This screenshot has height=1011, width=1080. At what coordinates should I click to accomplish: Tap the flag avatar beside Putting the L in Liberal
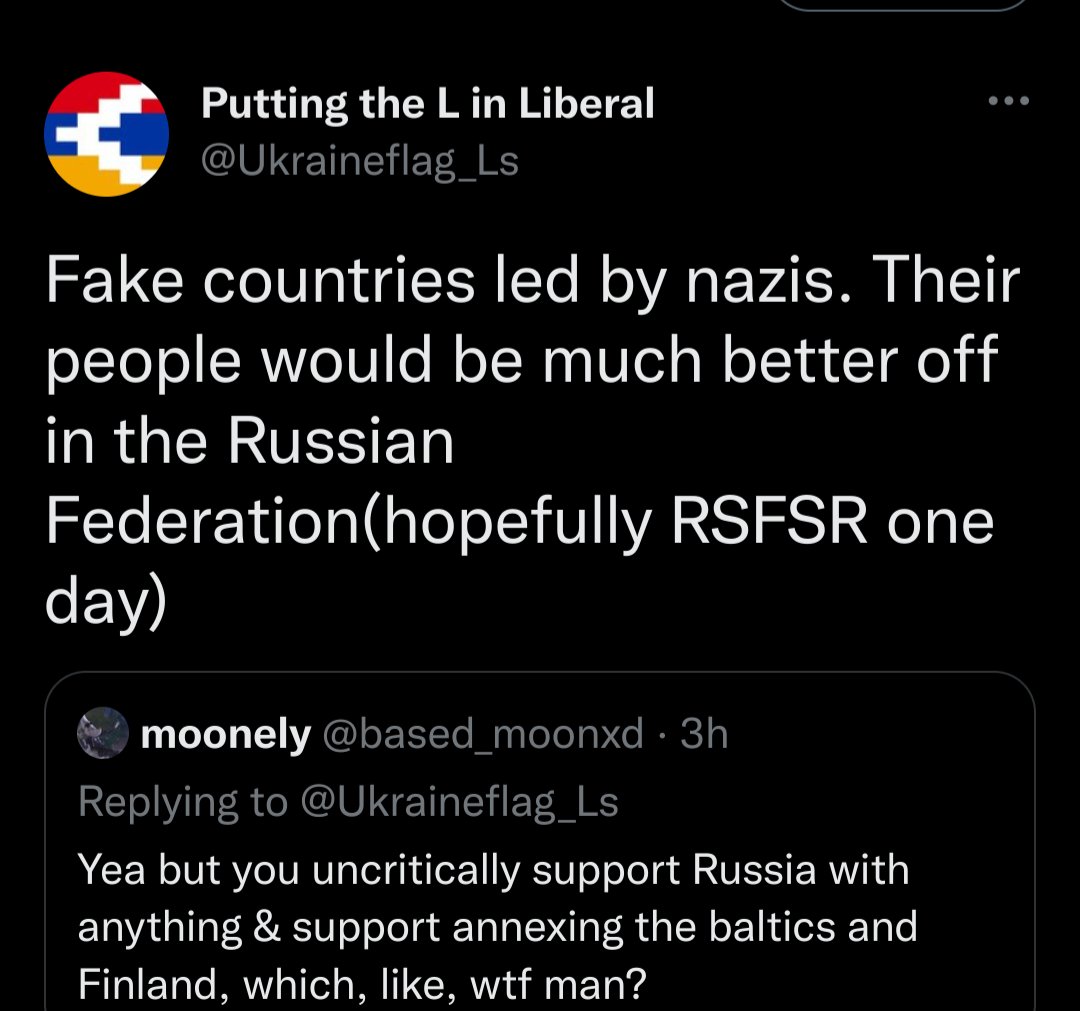click(x=106, y=134)
